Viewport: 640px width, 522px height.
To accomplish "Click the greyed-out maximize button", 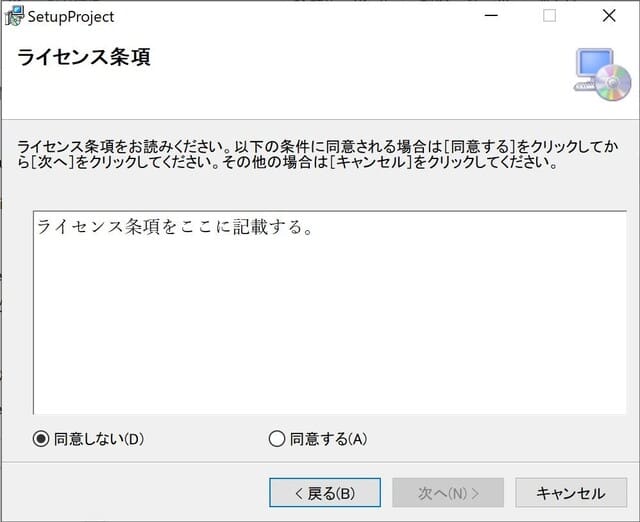I will pyautogui.click(x=549, y=16).
